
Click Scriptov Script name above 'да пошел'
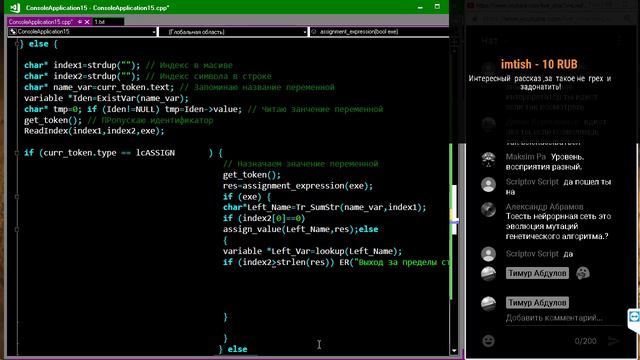[x=532, y=182]
